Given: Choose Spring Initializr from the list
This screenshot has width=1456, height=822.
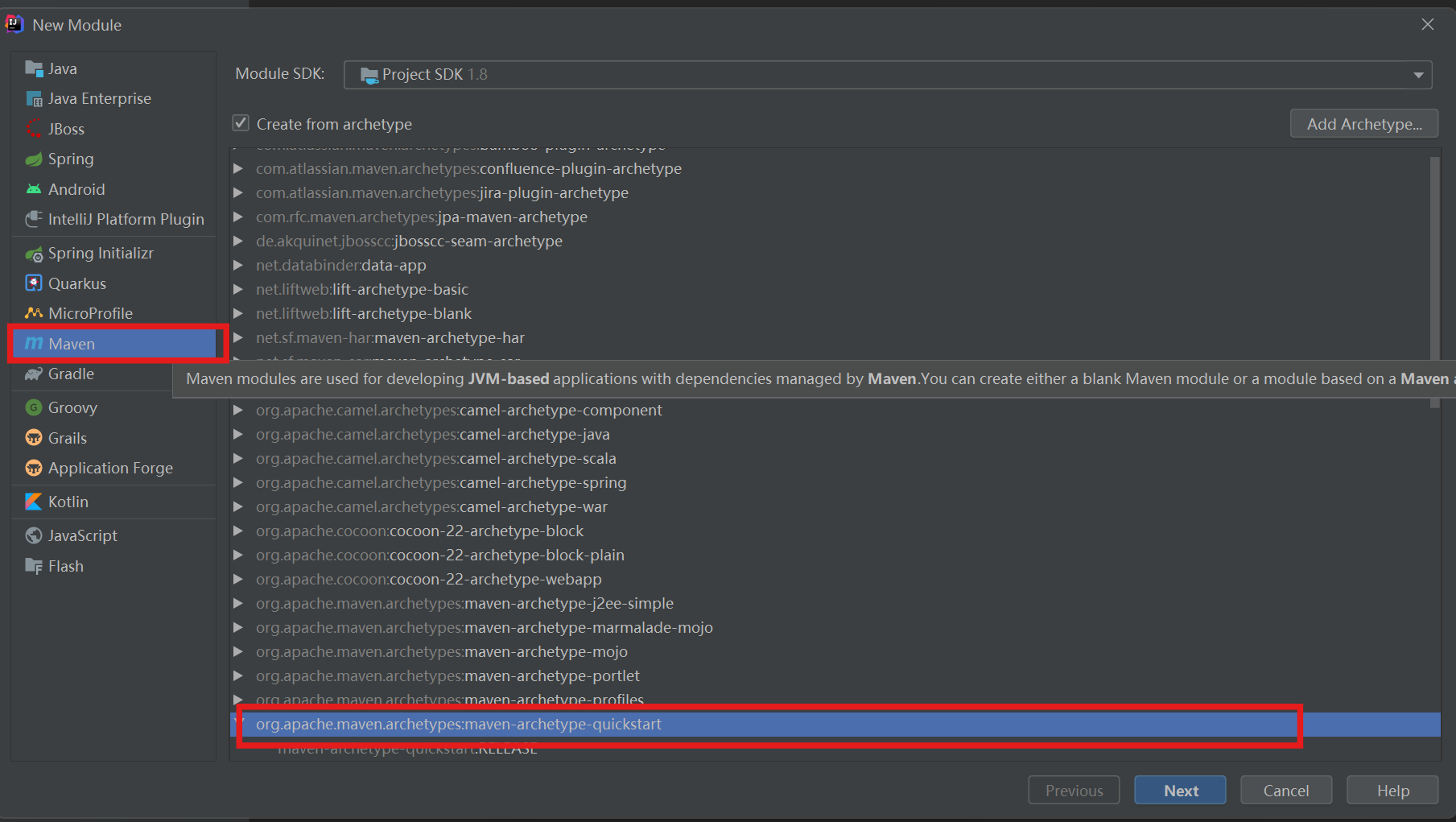Looking at the screenshot, I should [101, 254].
